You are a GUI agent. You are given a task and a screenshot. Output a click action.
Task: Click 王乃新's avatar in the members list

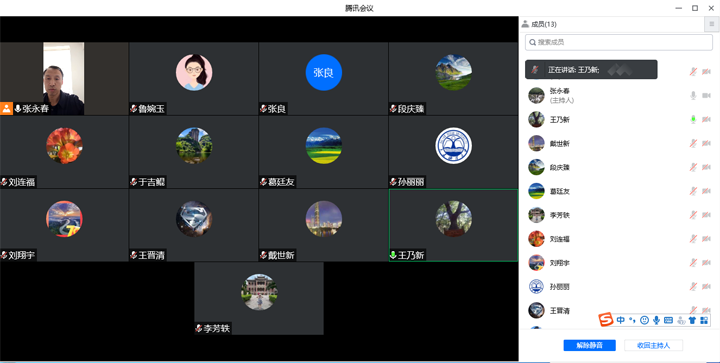coord(536,119)
